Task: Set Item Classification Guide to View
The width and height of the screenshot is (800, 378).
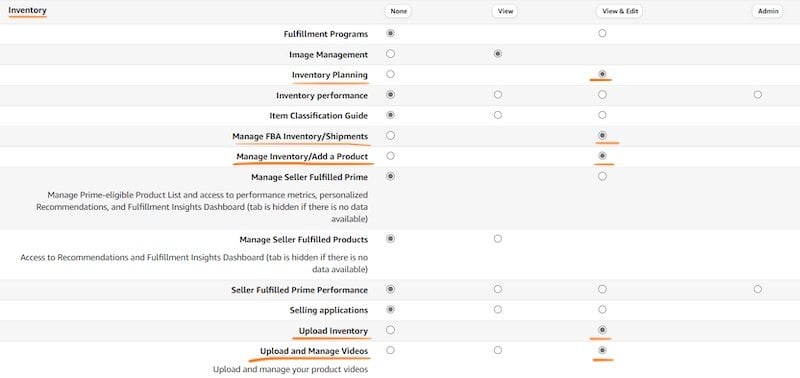Action: coord(497,115)
